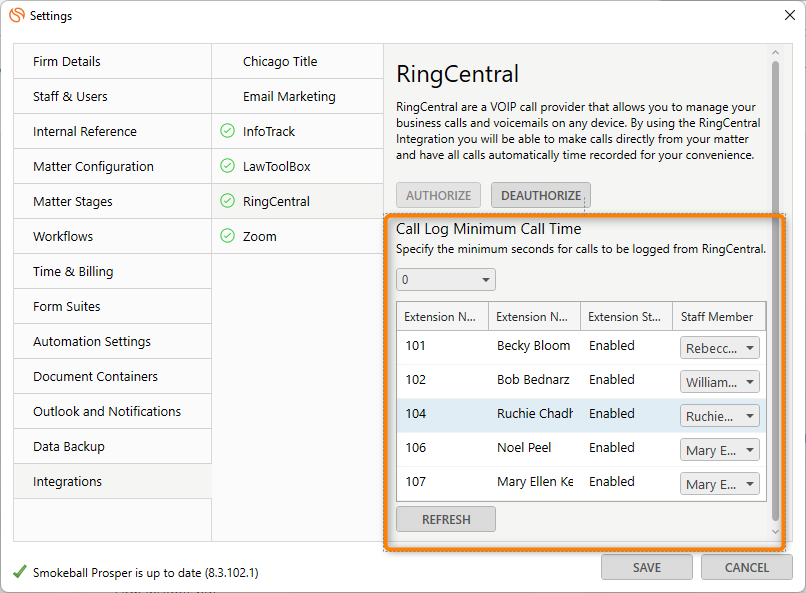Open Automation Settings section
The image size is (806, 593).
(113, 341)
